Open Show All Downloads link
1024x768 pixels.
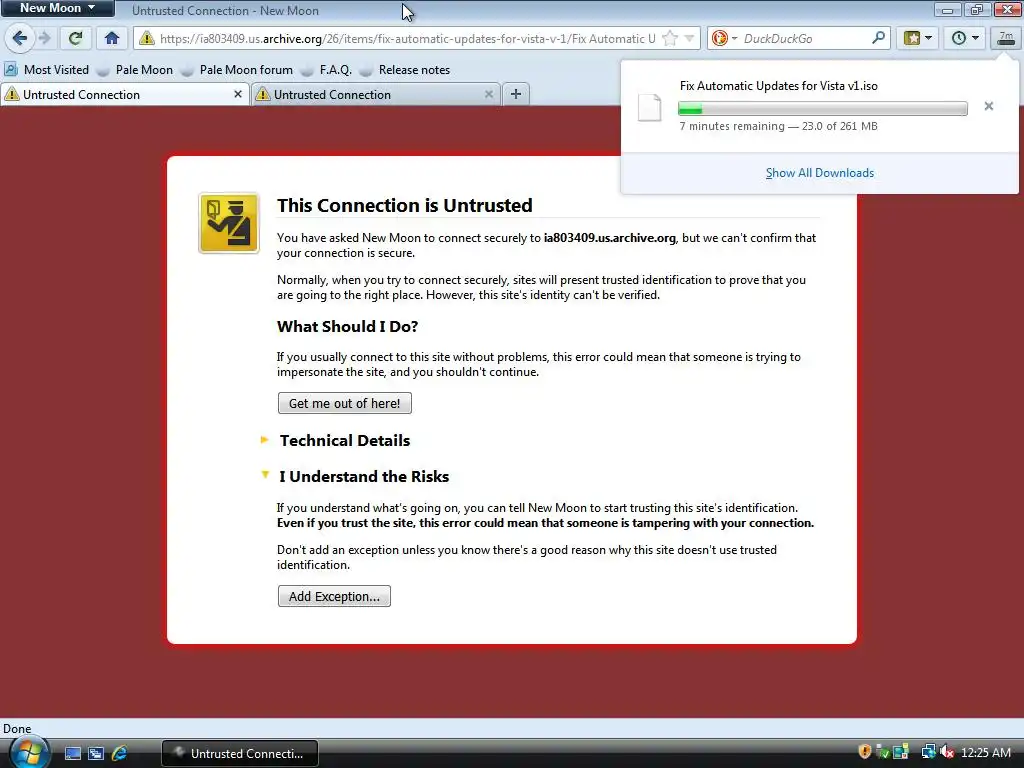pyautogui.click(x=820, y=173)
